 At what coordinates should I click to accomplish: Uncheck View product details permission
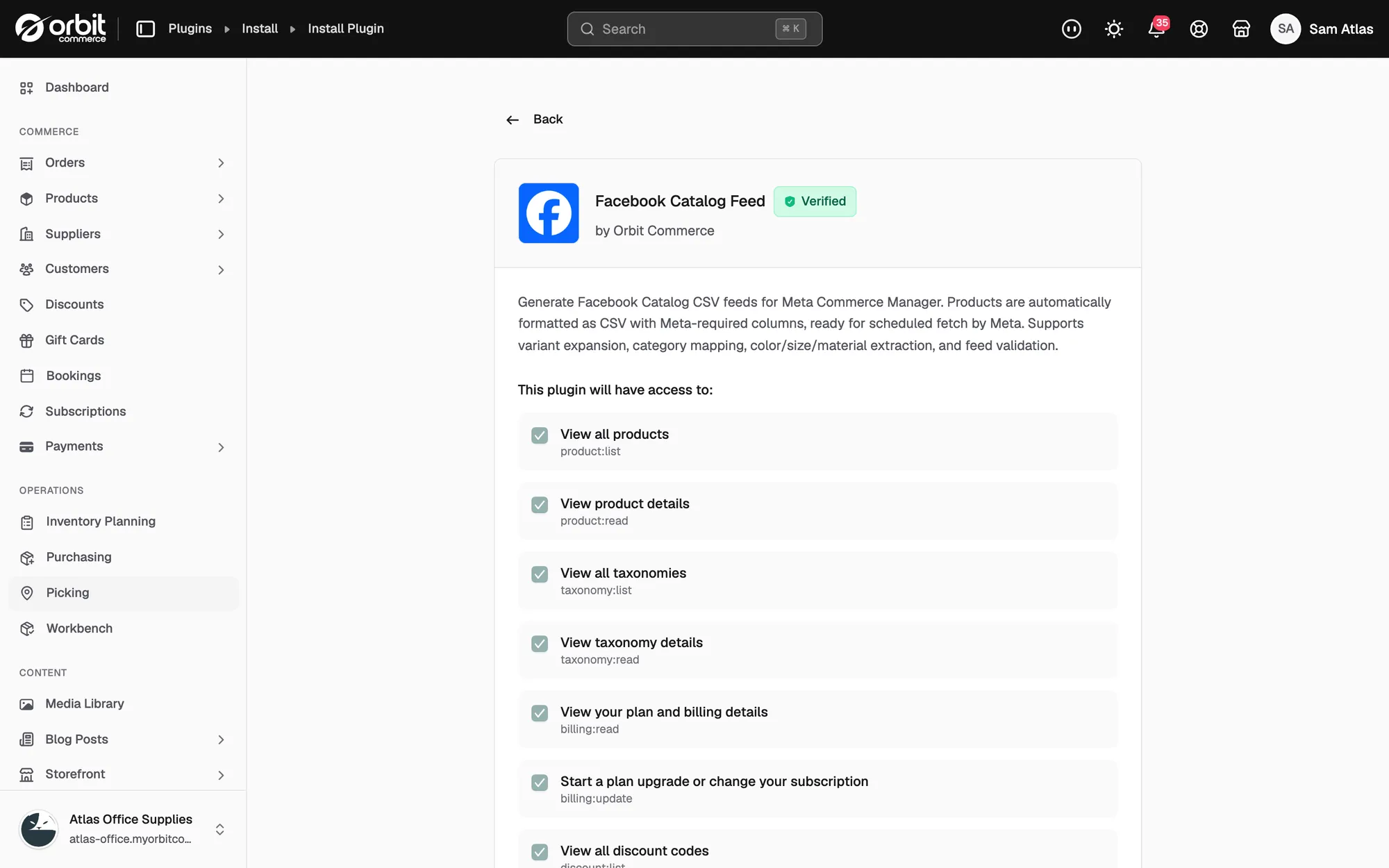(x=540, y=505)
